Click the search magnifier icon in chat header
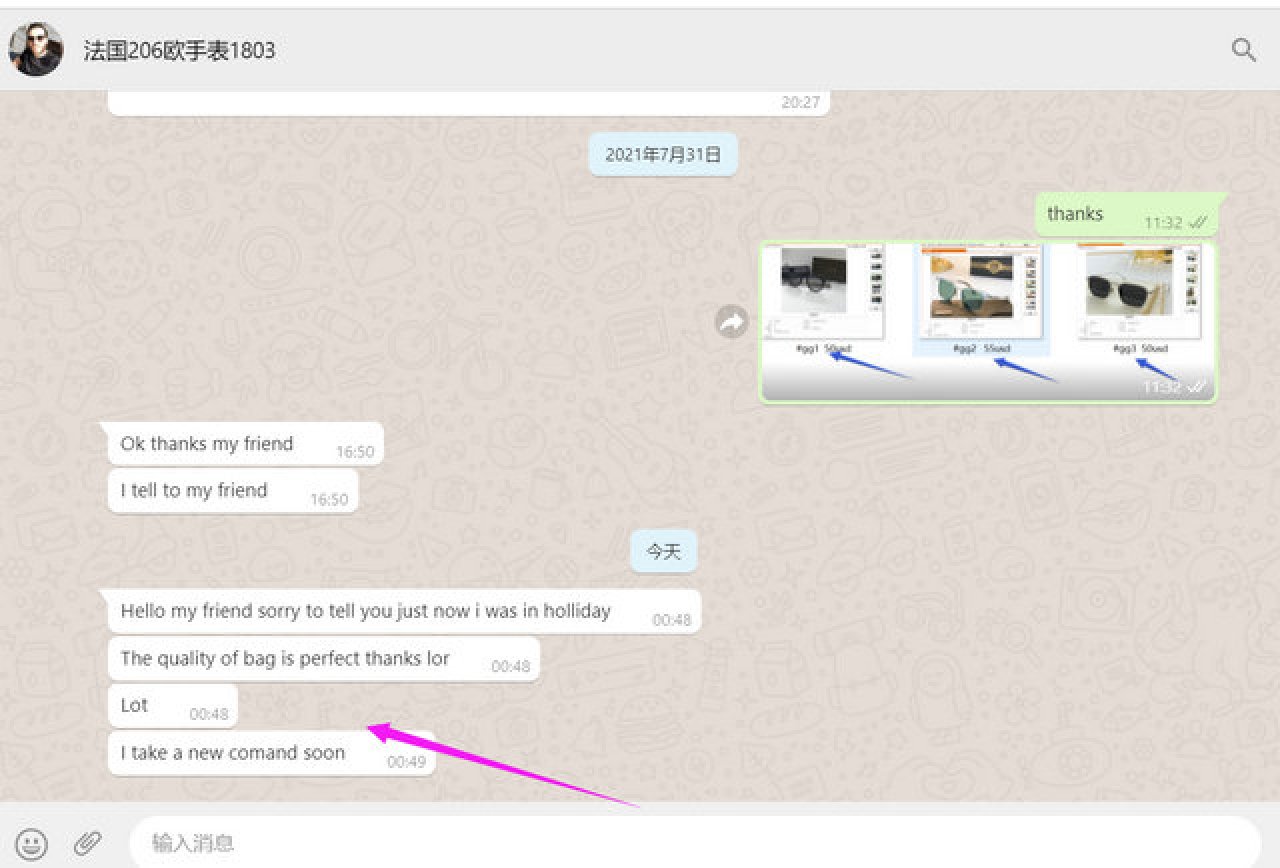 point(1243,50)
